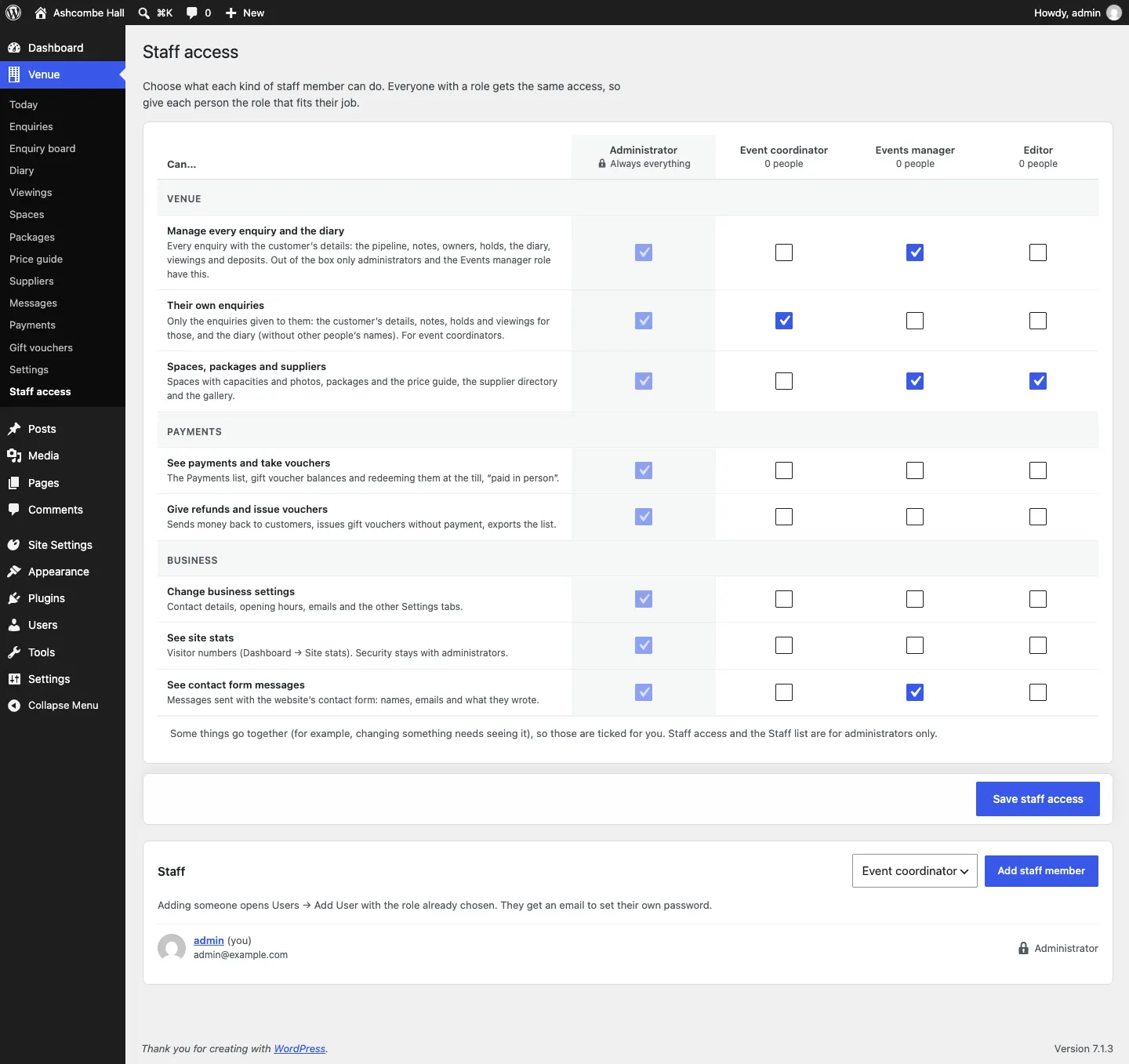Click the admin avatar in top bar
1129x1064 pixels.
pyautogui.click(x=1114, y=13)
